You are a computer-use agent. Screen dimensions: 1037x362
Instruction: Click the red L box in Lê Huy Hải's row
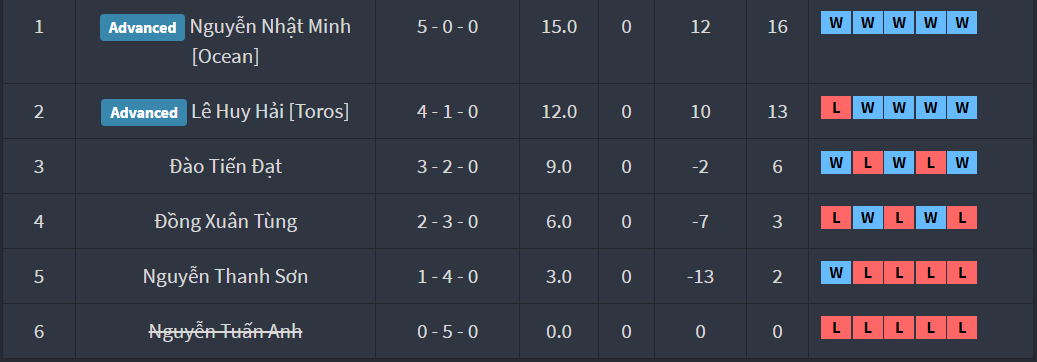[x=836, y=108]
